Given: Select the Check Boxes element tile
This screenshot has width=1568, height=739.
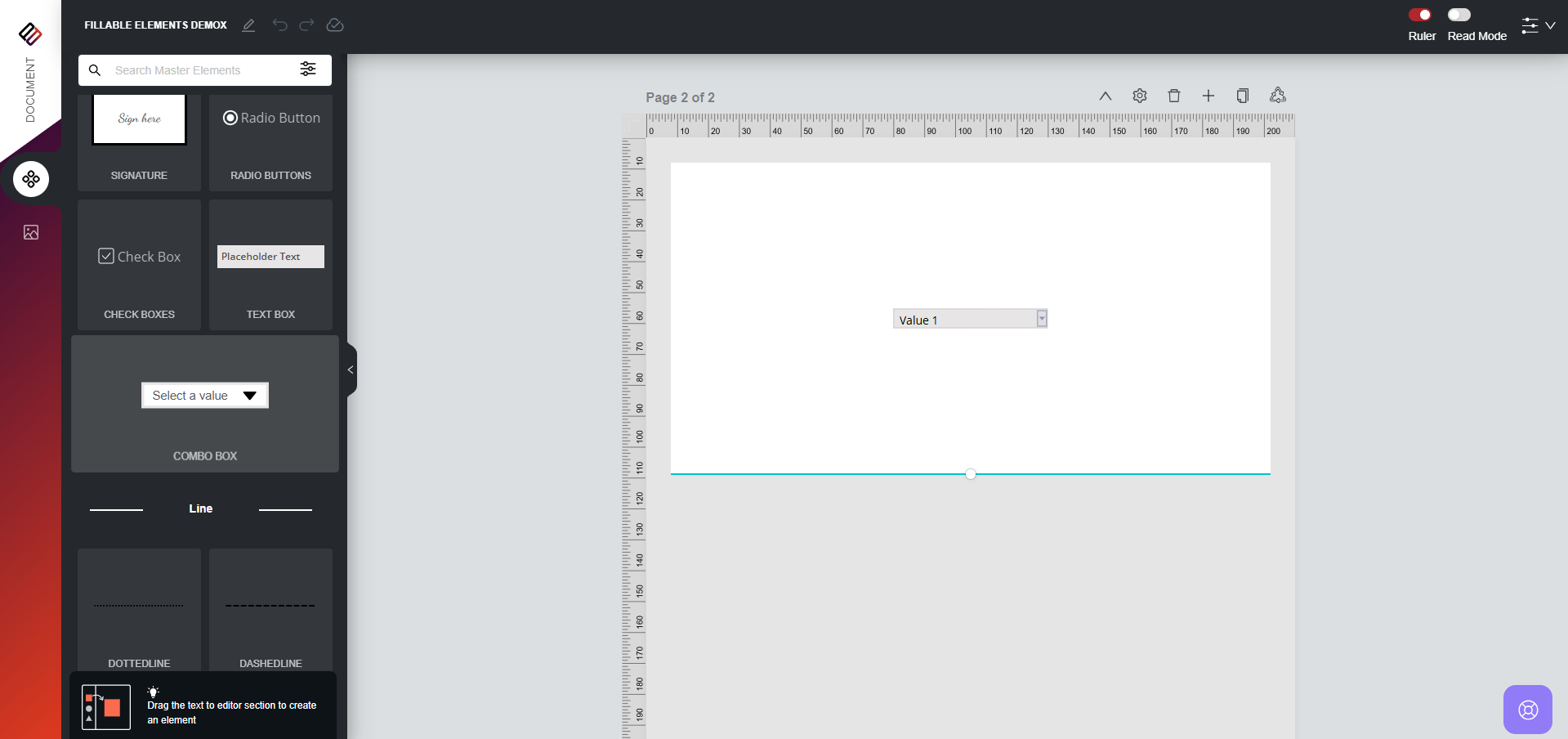Looking at the screenshot, I should click(139, 265).
